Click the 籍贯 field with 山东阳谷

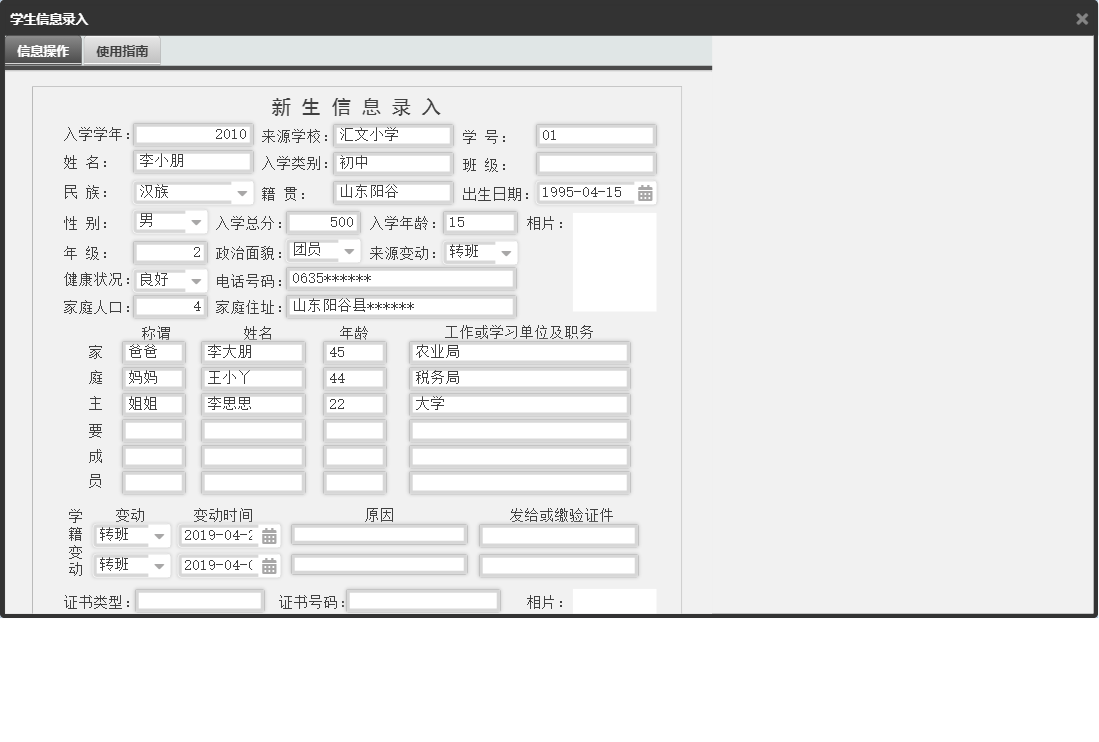(393, 192)
